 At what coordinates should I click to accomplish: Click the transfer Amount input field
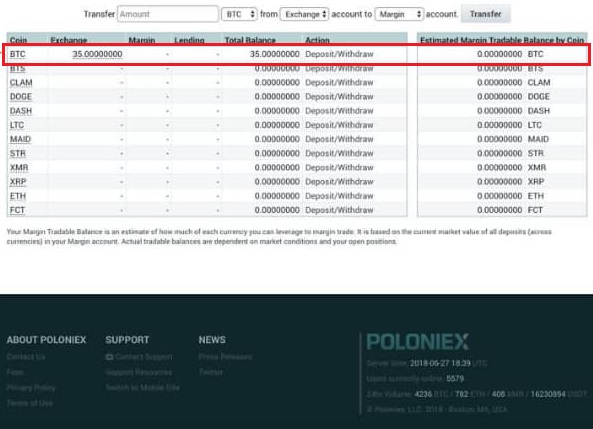click(168, 14)
